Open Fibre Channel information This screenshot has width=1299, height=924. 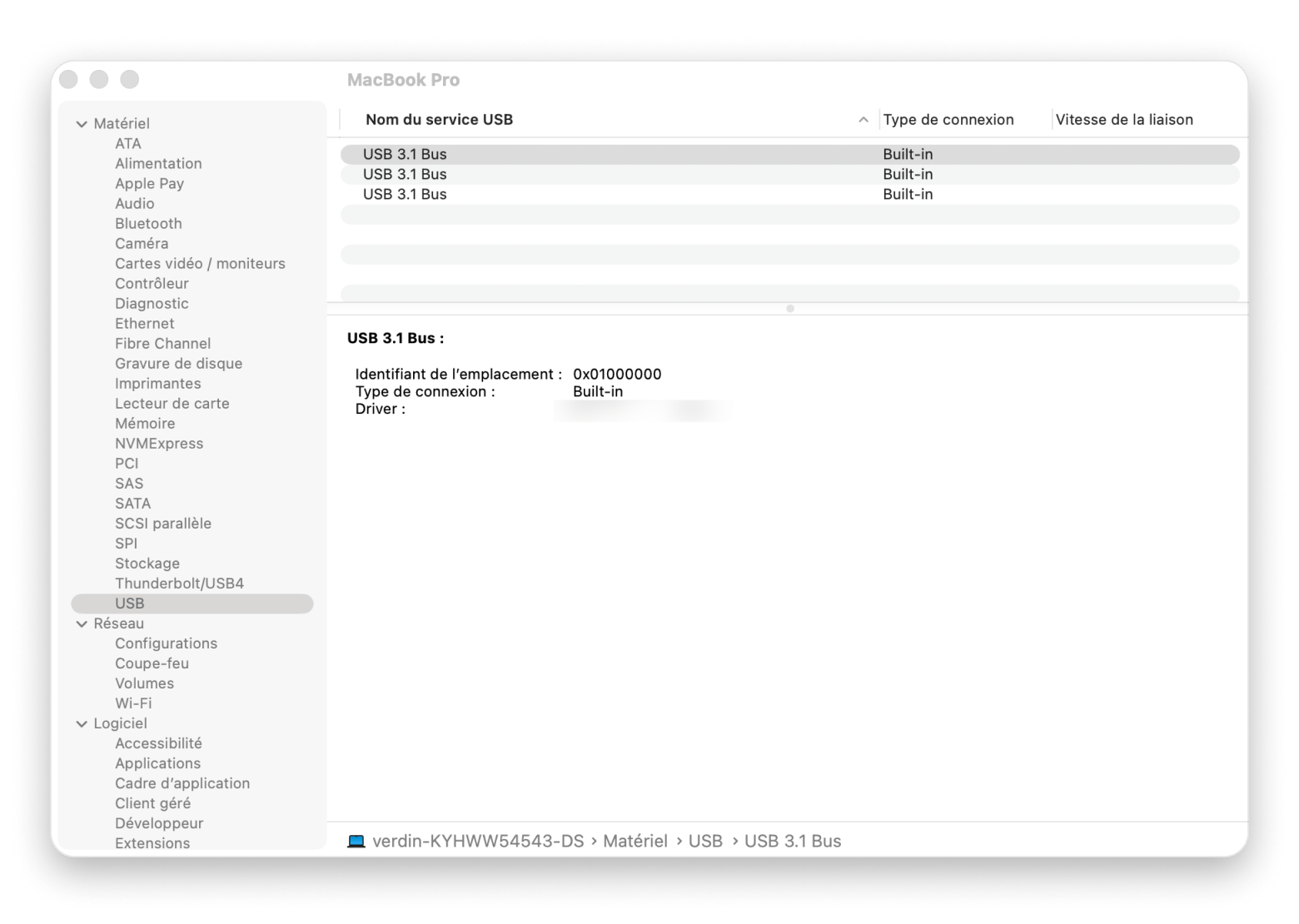pyautogui.click(x=162, y=344)
